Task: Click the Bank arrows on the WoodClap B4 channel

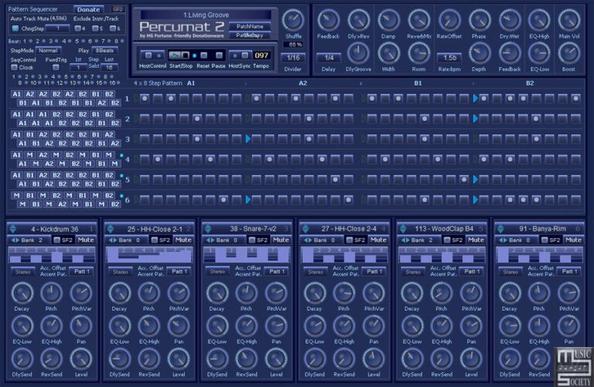Action: pyautogui.click(x=405, y=240)
